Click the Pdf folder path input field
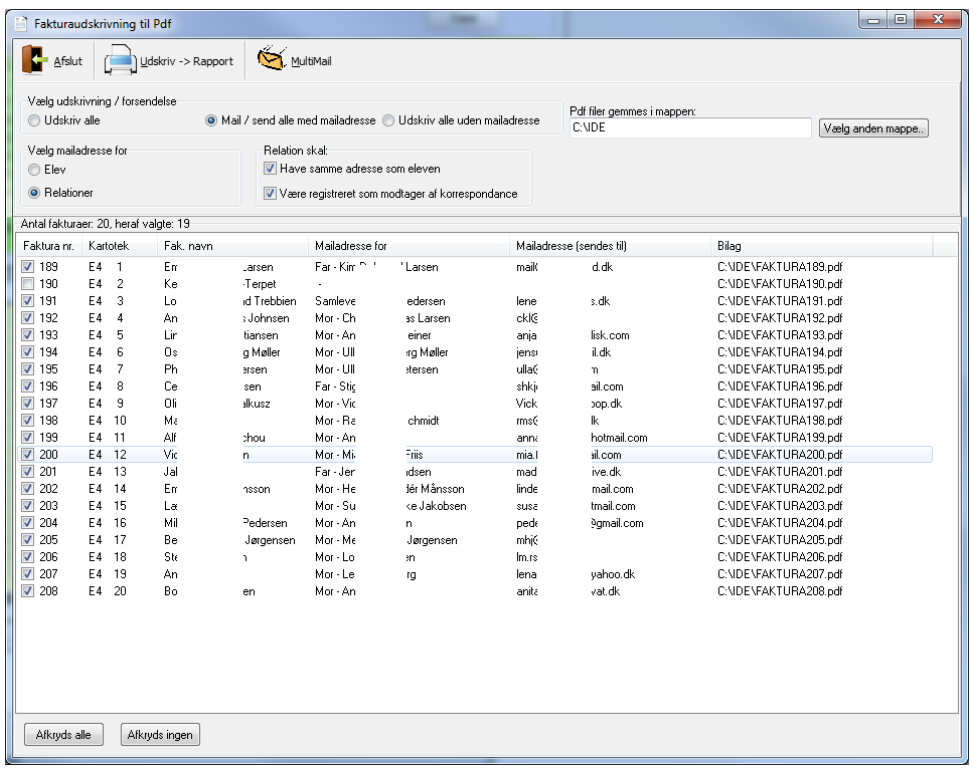The height and width of the screenshot is (781, 973). [690, 128]
